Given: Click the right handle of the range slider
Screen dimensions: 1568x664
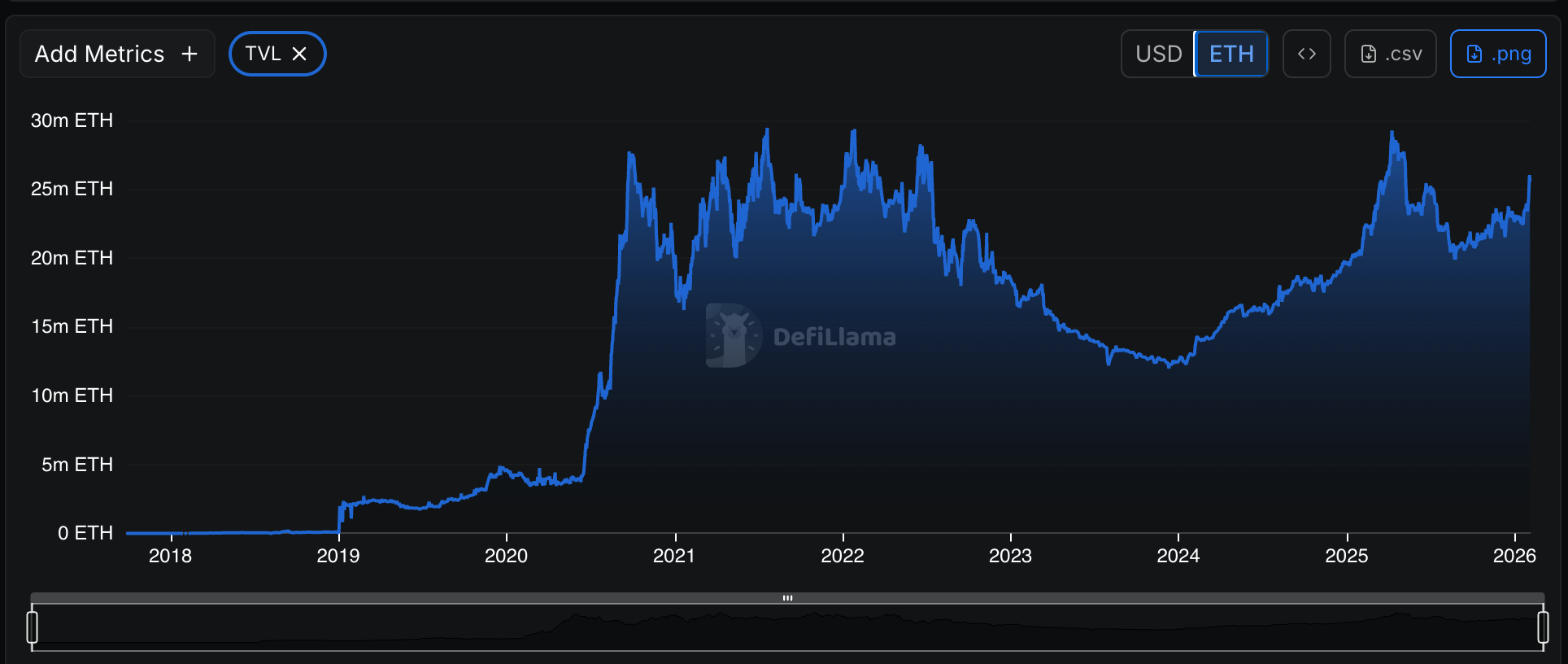Looking at the screenshot, I should tap(1543, 627).
